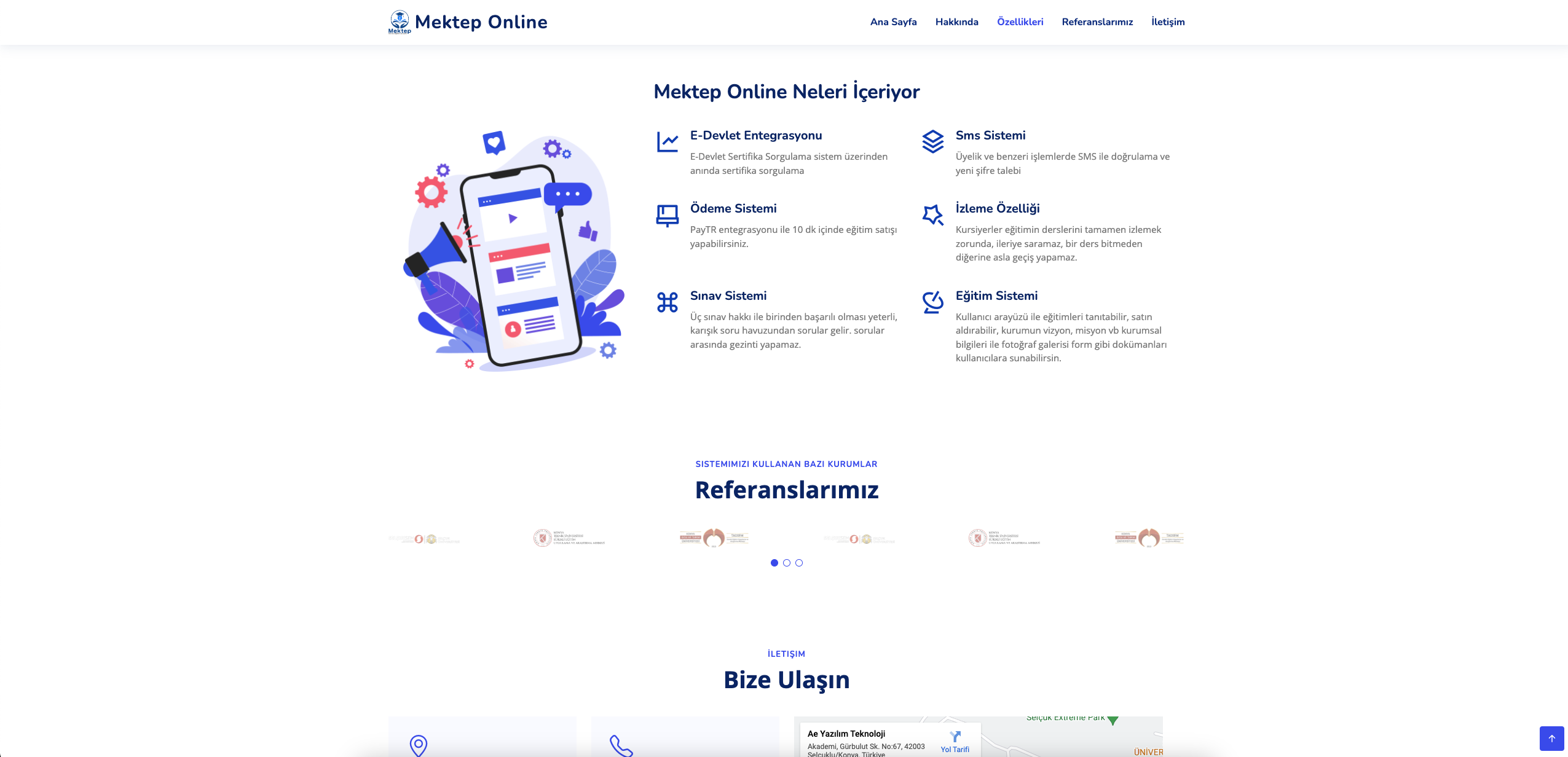Click the Mektep Online logo icon

click(x=400, y=22)
